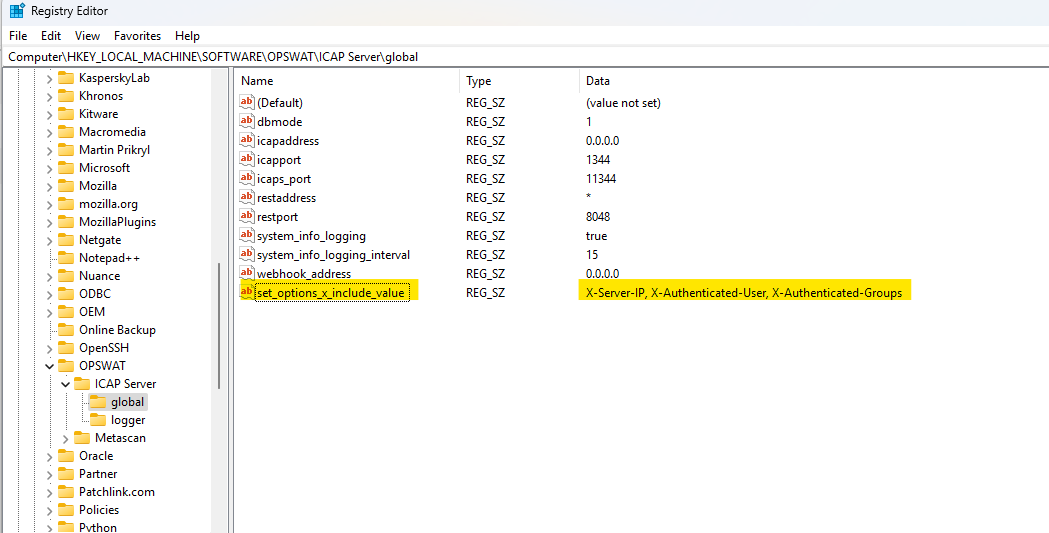The height and width of the screenshot is (533, 1049).
Task: Expand the Netgate key
Action: coord(49,240)
